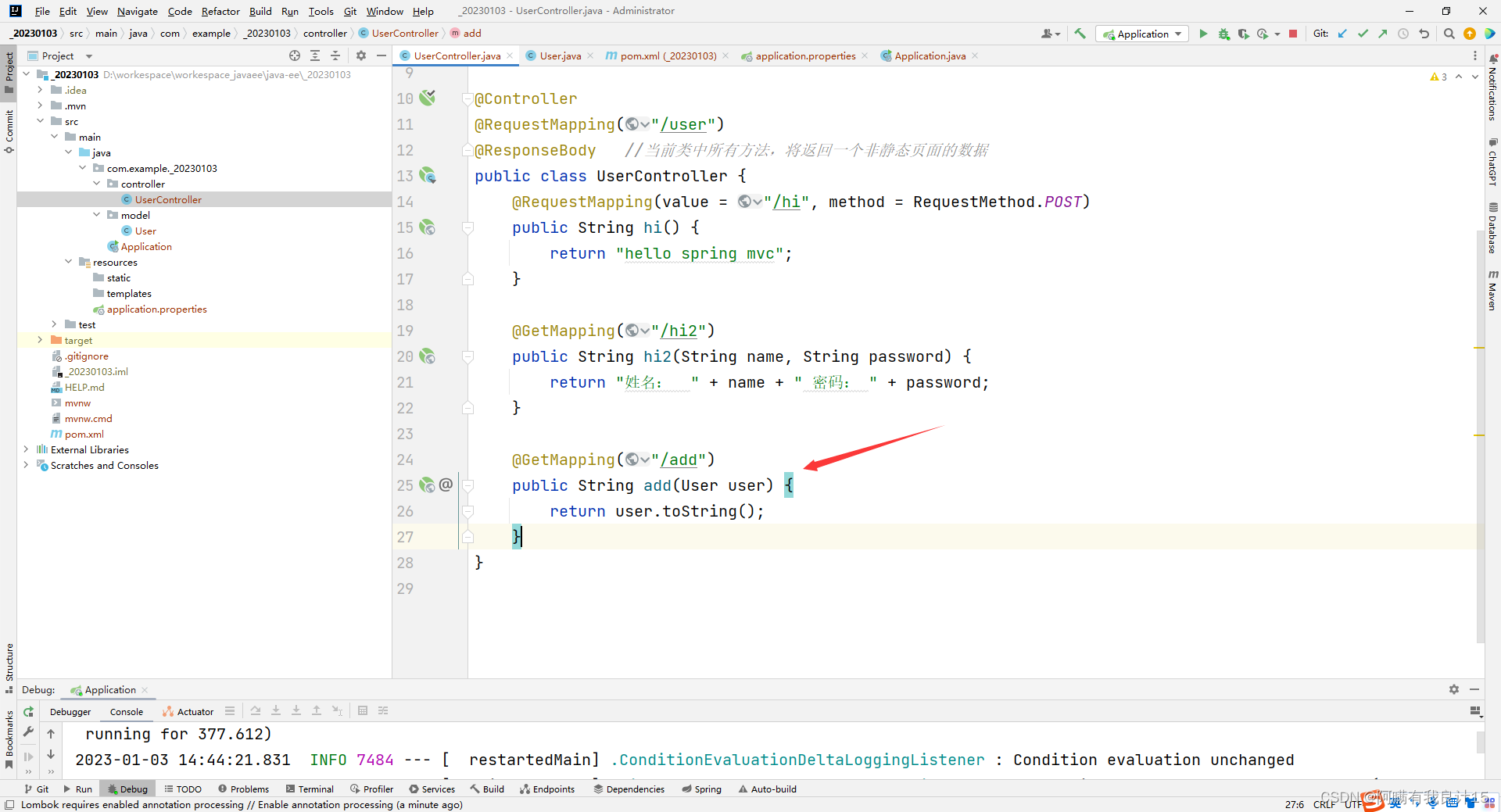
Task: Open pom.xml in the project tree
Action: 84,434
